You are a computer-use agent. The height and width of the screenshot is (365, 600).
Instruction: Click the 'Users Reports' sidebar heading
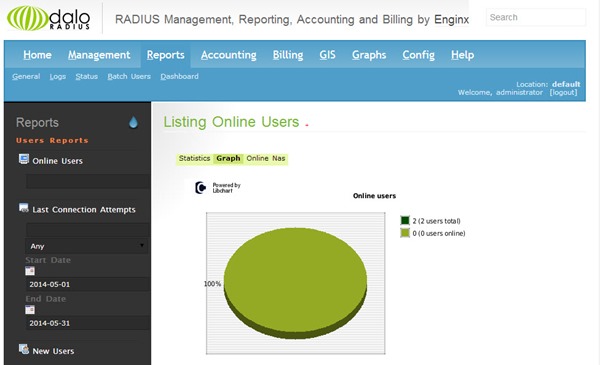point(52,140)
